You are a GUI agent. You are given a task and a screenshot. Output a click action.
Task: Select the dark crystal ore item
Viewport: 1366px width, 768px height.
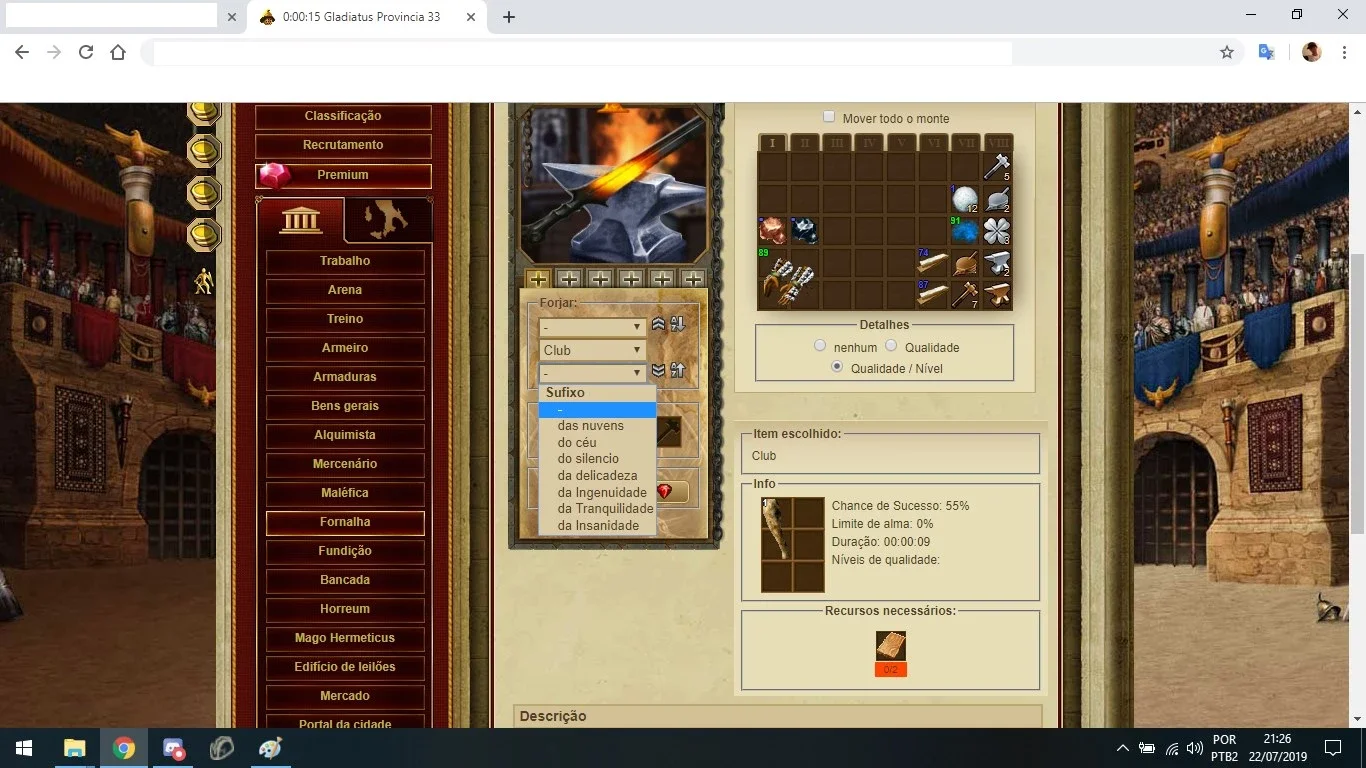click(804, 231)
